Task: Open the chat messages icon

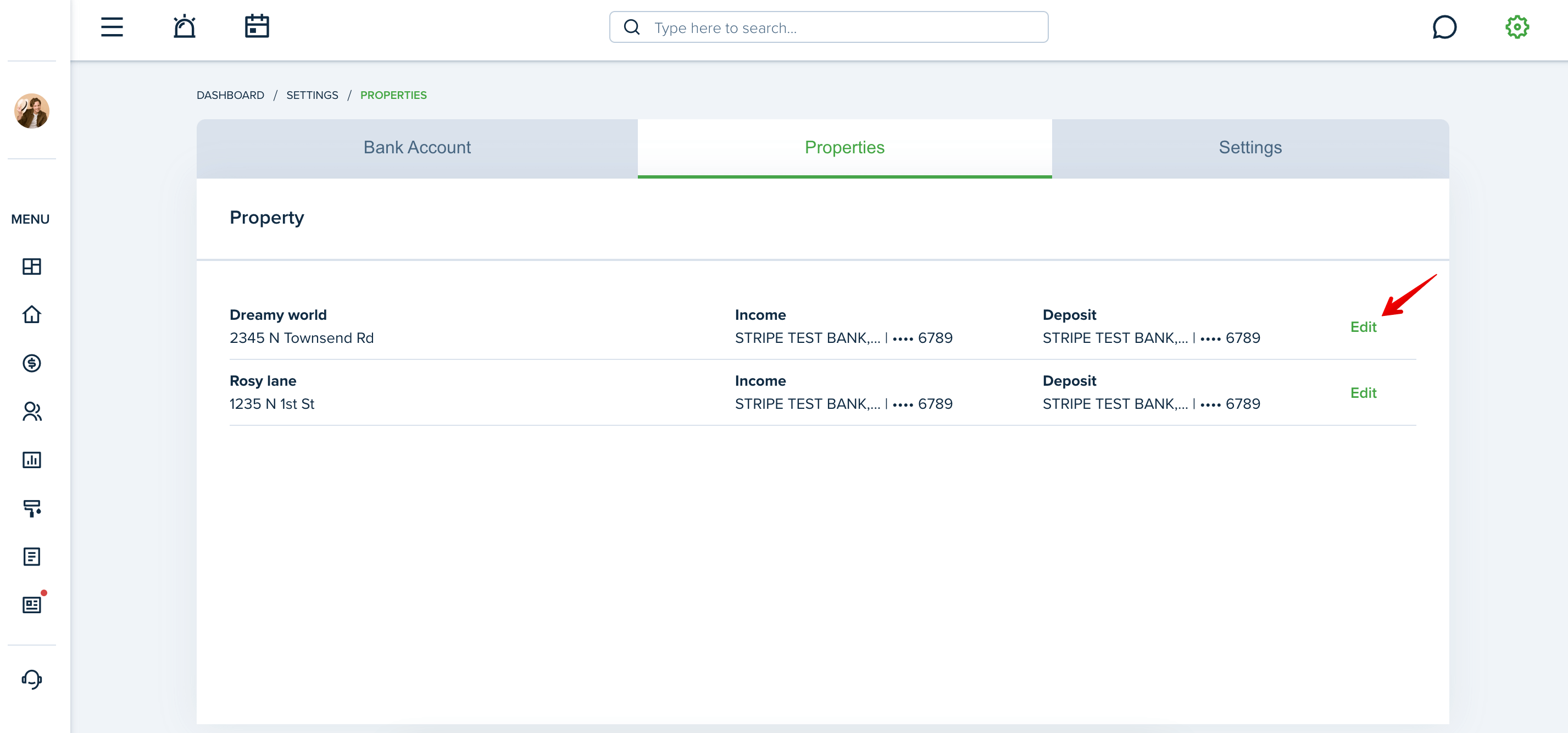Action: point(1444,27)
